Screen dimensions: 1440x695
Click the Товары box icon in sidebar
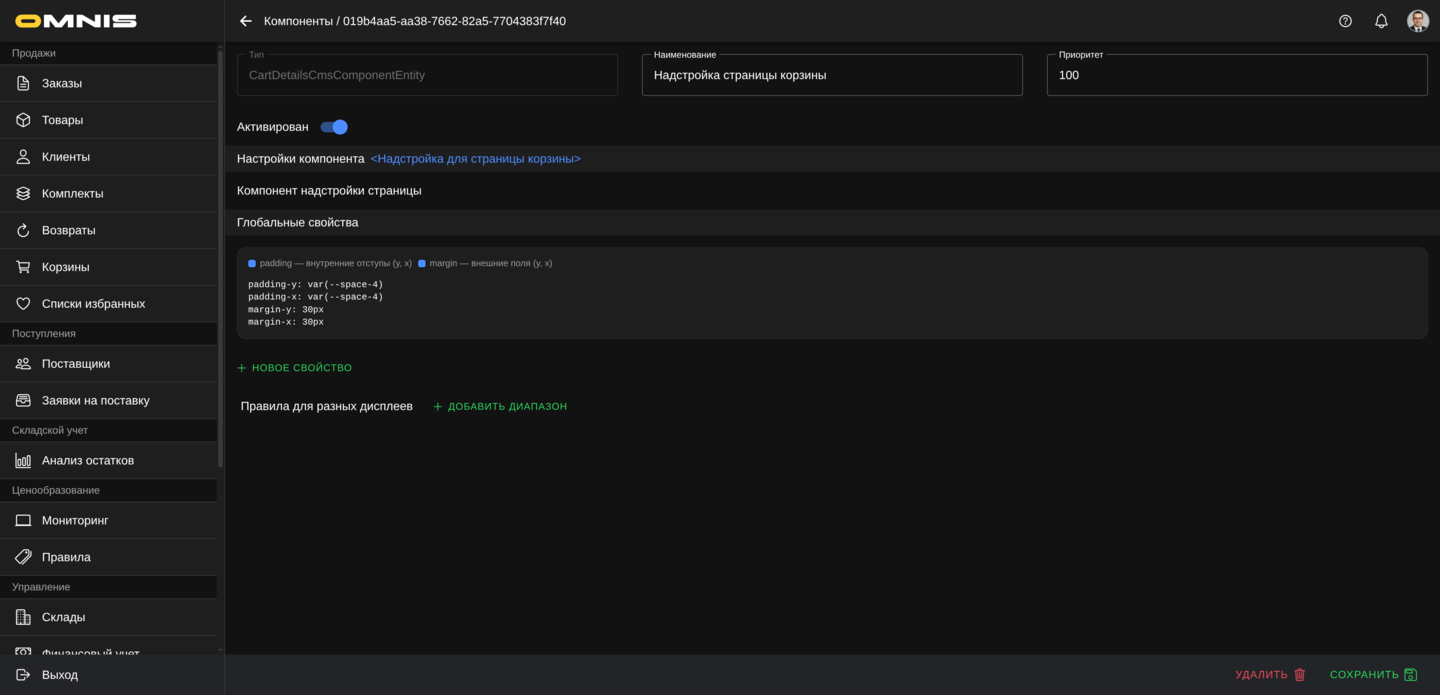pyautogui.click(x=23, y=120)
